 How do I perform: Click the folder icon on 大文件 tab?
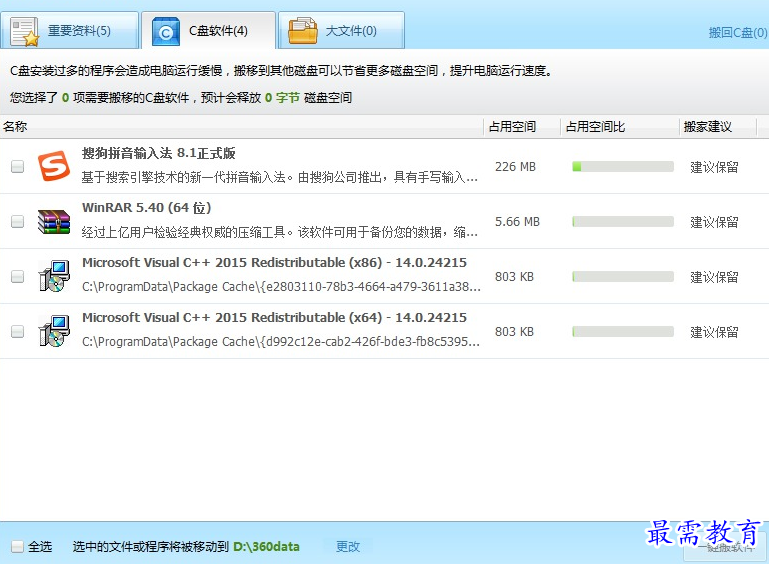click(x=303, y=31)
